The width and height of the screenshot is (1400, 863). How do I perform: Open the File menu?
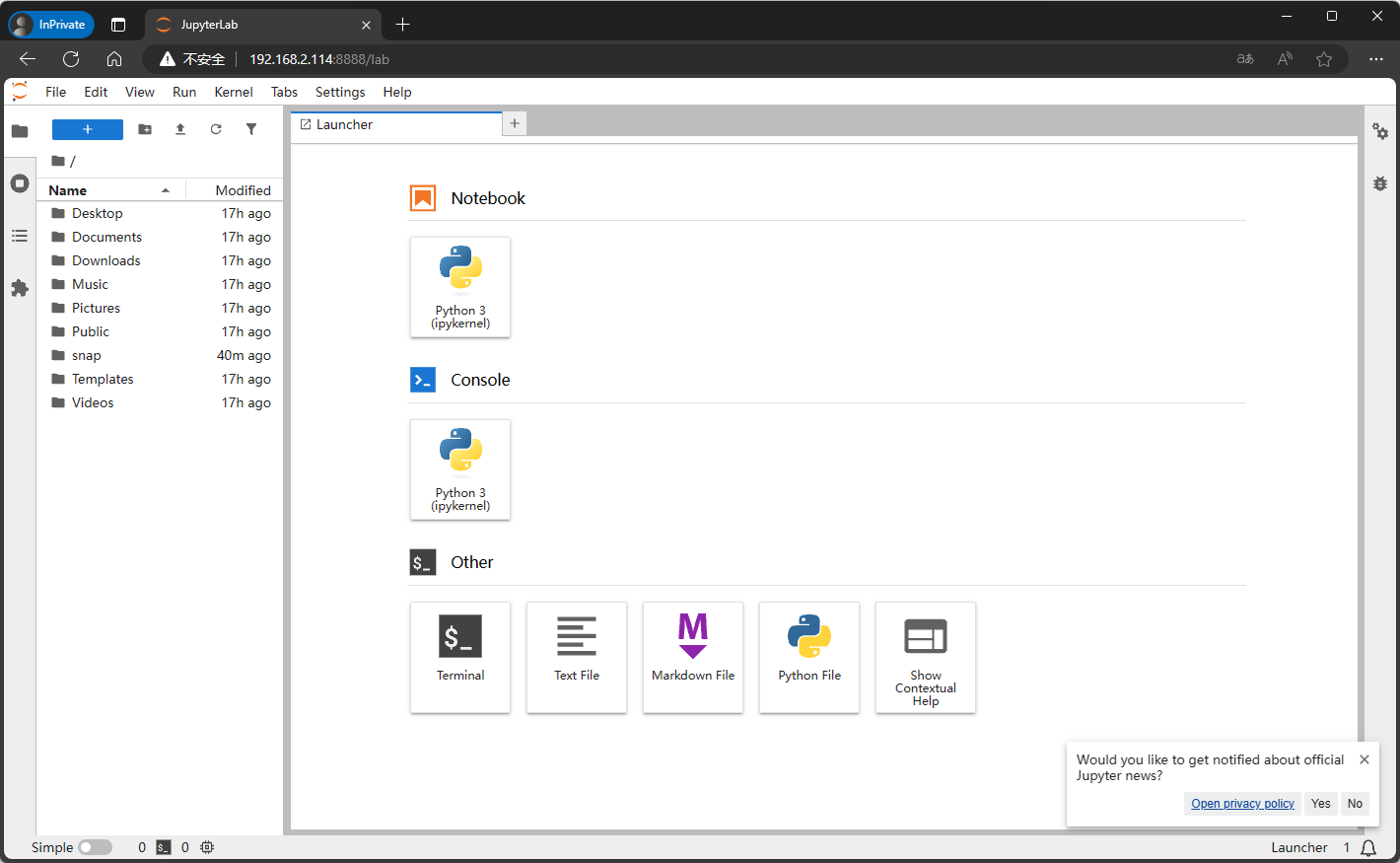[56, 92]
